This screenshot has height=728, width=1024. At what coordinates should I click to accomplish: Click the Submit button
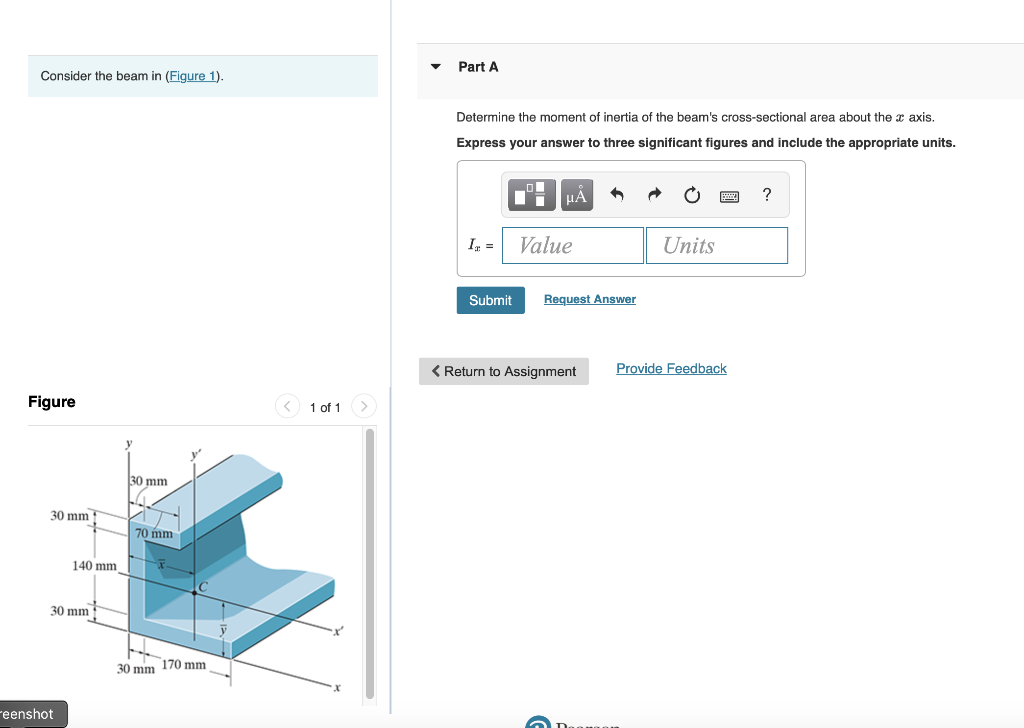tap(490, 299)
